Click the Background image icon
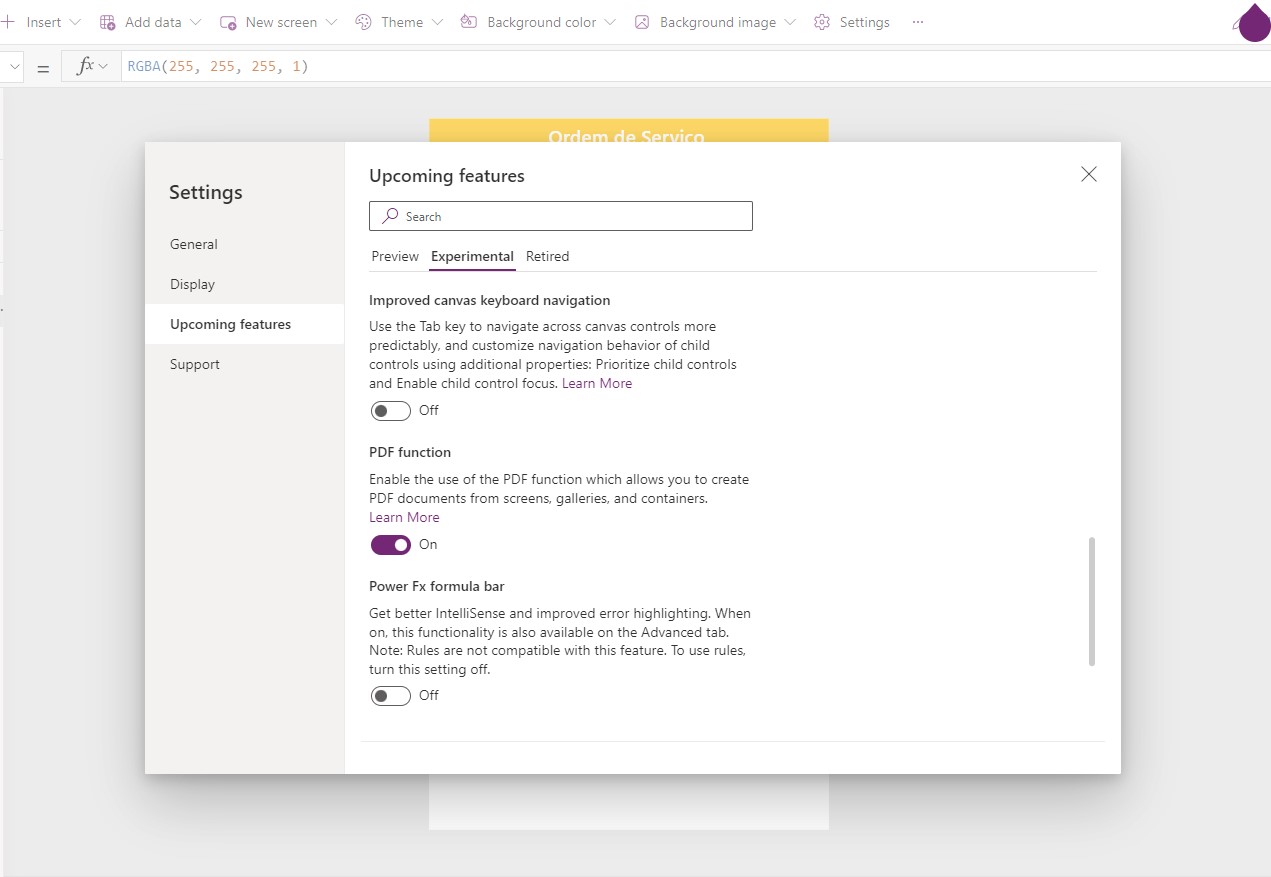This screenshot has height=877, width=1271. (x=642, y=21)
